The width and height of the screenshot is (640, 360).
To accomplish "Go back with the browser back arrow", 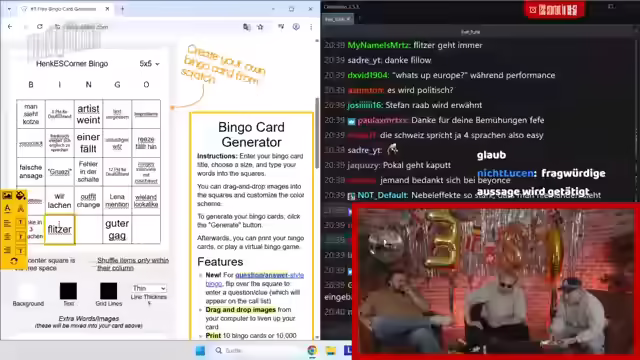I will (10, 27).
